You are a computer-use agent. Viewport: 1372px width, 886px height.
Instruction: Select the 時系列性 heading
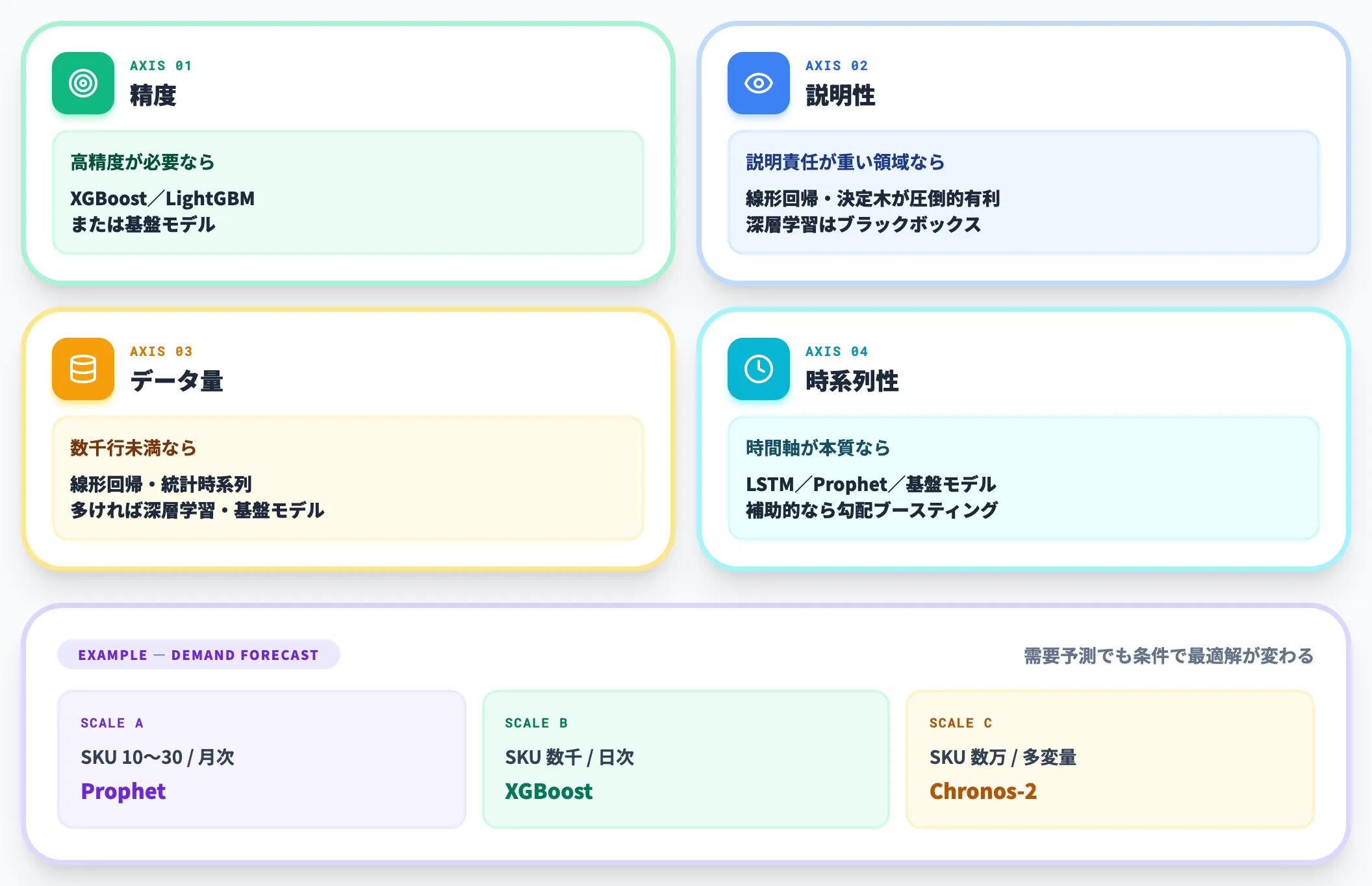click(852, 381)
